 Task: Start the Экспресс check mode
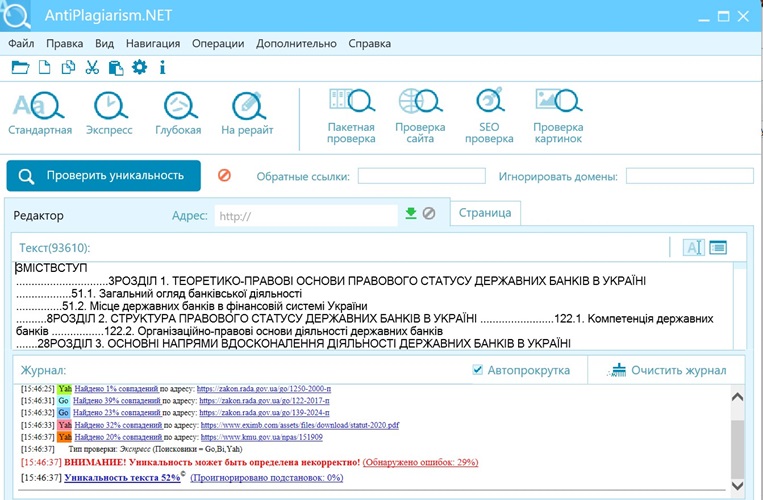point(109,114)
